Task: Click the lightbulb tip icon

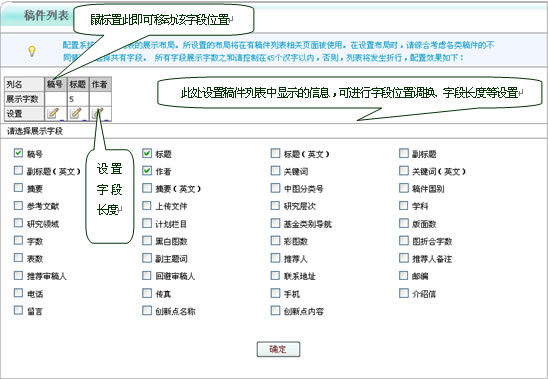Action: 32,51
